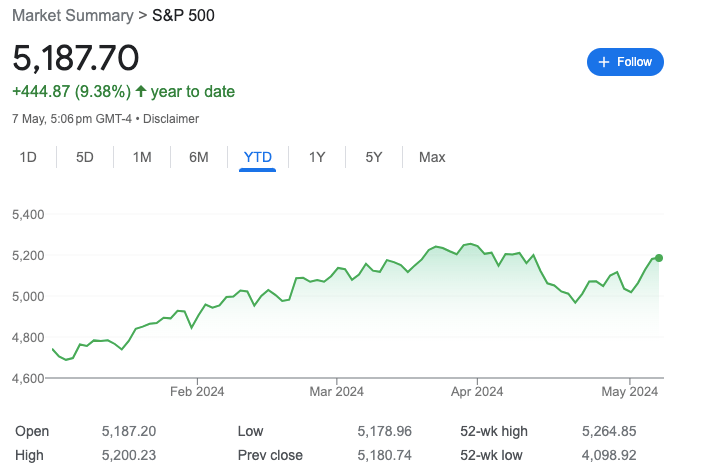
Task: Switch to the 1M range tab
Action: point(142,157)
